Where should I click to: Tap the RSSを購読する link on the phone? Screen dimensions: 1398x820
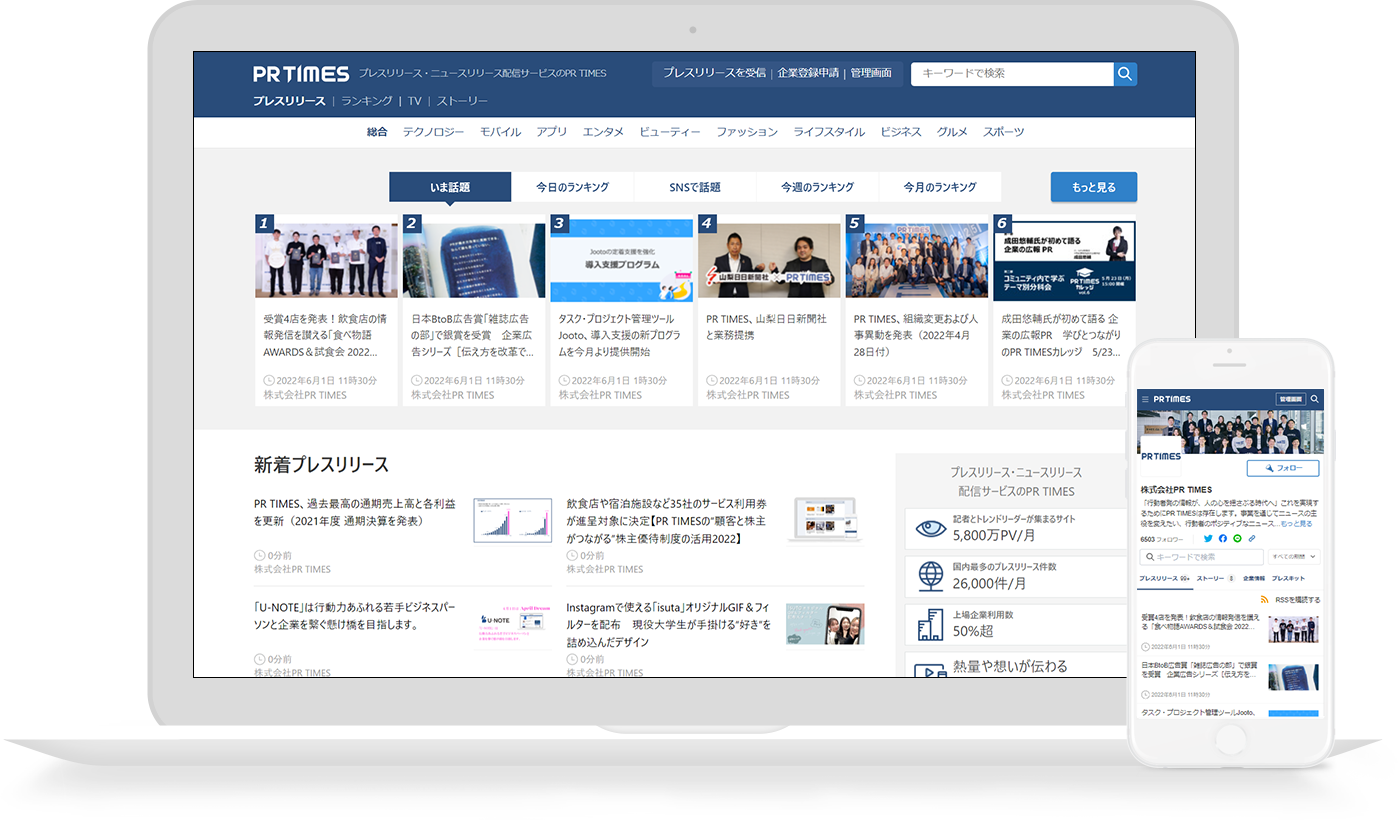click(1297, 600)
